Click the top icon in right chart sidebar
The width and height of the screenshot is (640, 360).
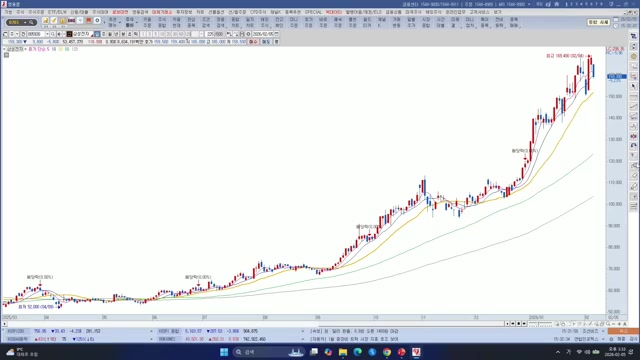[633, 36]
